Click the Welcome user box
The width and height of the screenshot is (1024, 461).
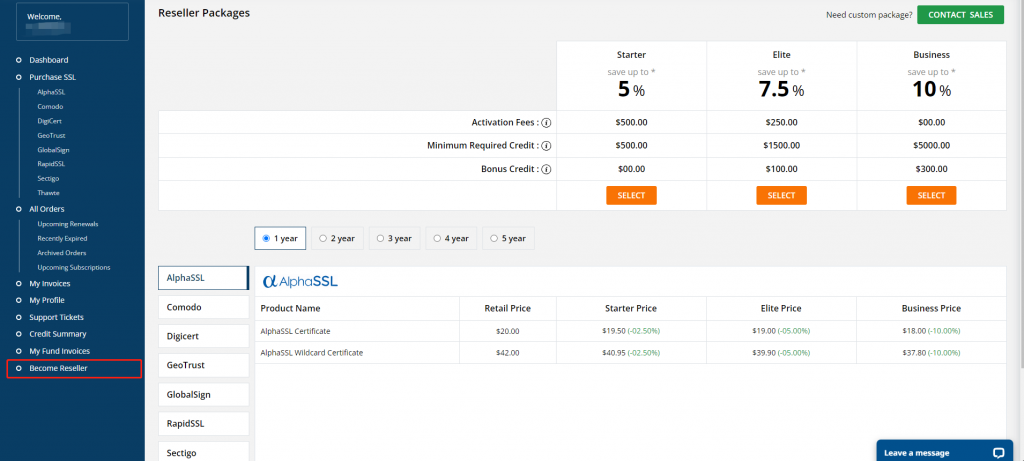(72, 21)
